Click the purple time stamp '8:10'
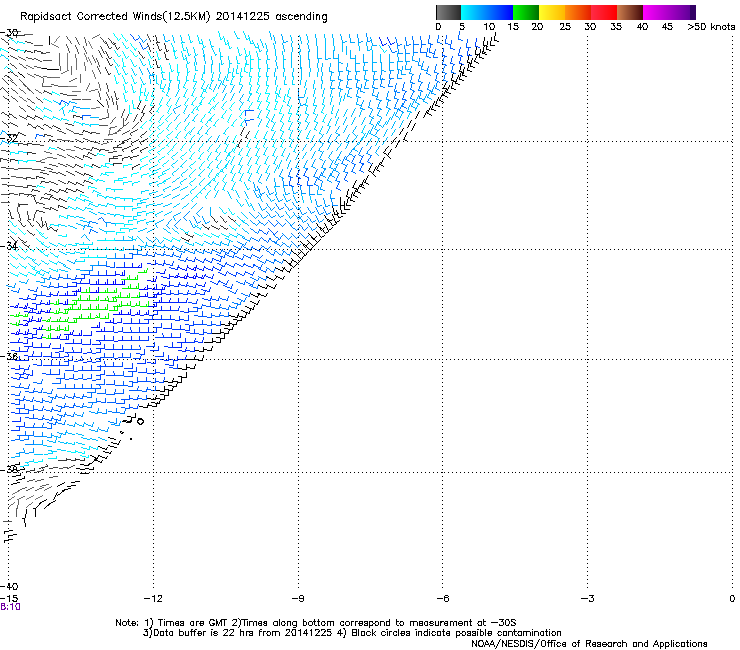 (x=10, y=607)
